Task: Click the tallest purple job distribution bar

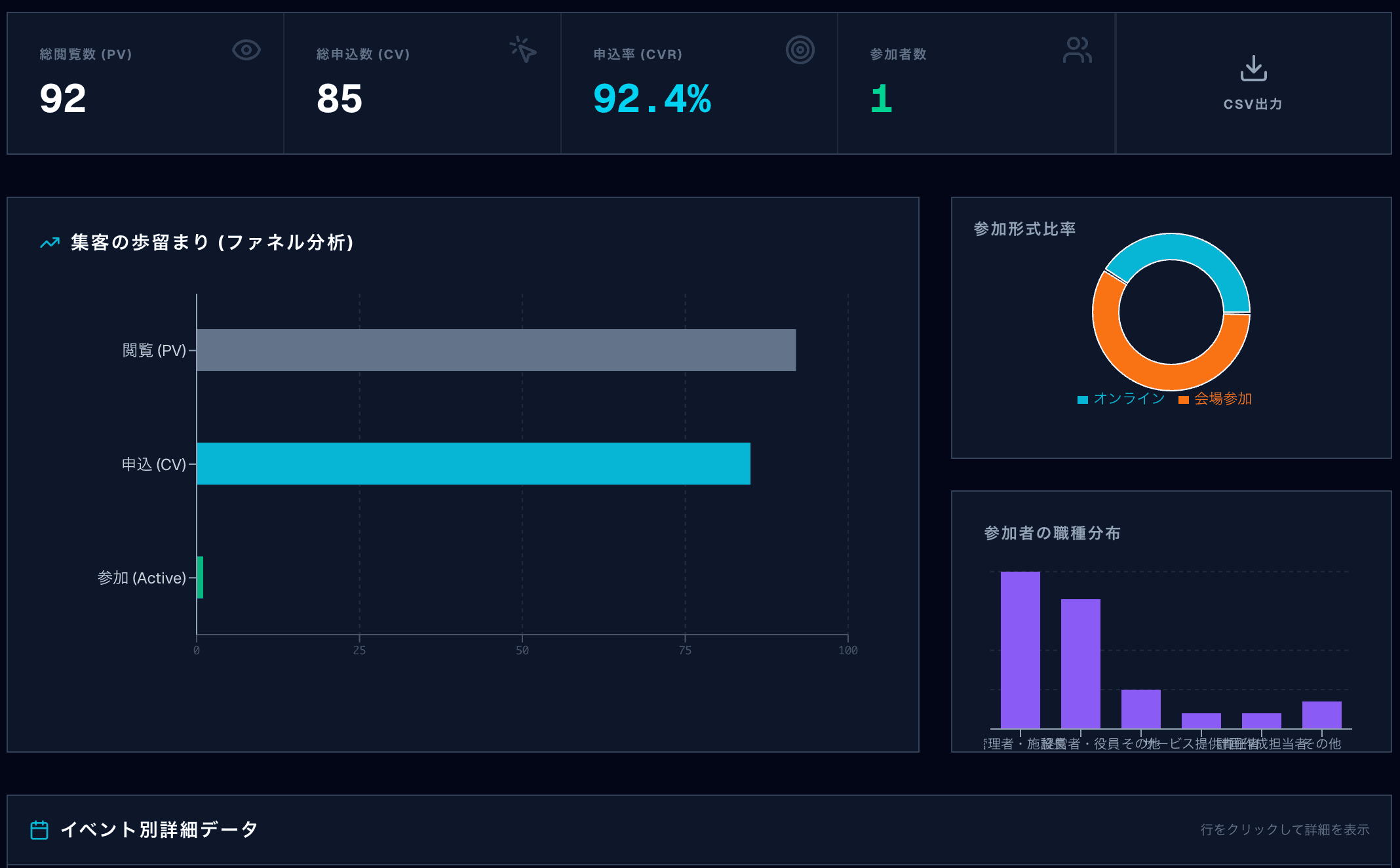Action: (1020, 649)
